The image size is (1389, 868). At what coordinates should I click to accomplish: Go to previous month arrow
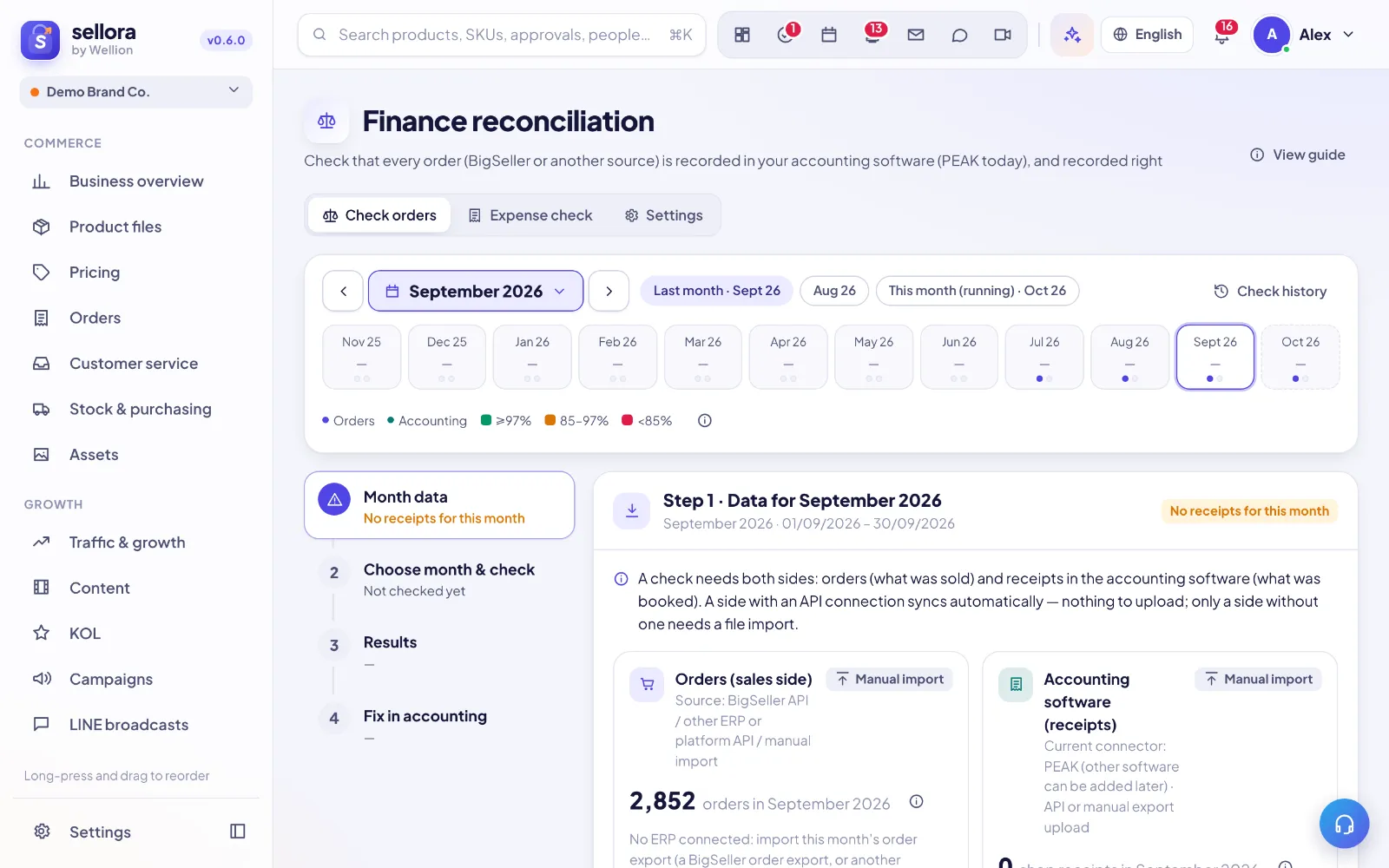click(343, 291)
